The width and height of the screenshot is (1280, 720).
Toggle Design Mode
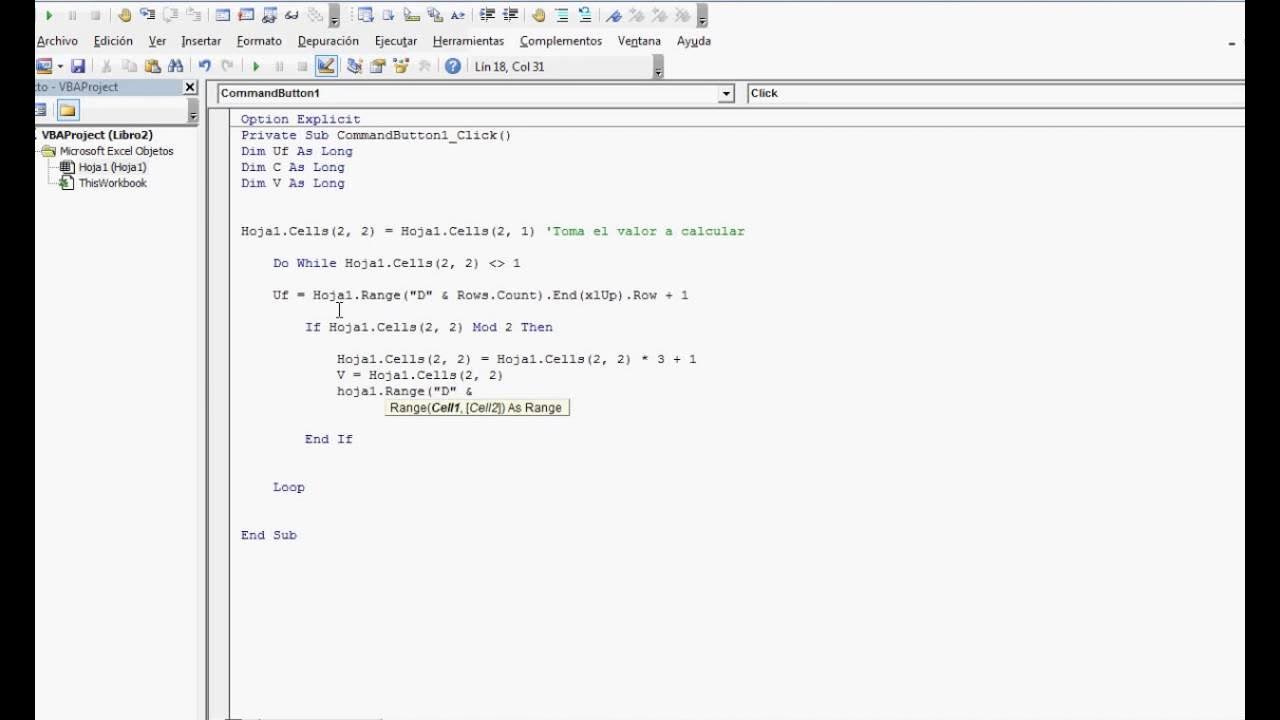[326, 66]
